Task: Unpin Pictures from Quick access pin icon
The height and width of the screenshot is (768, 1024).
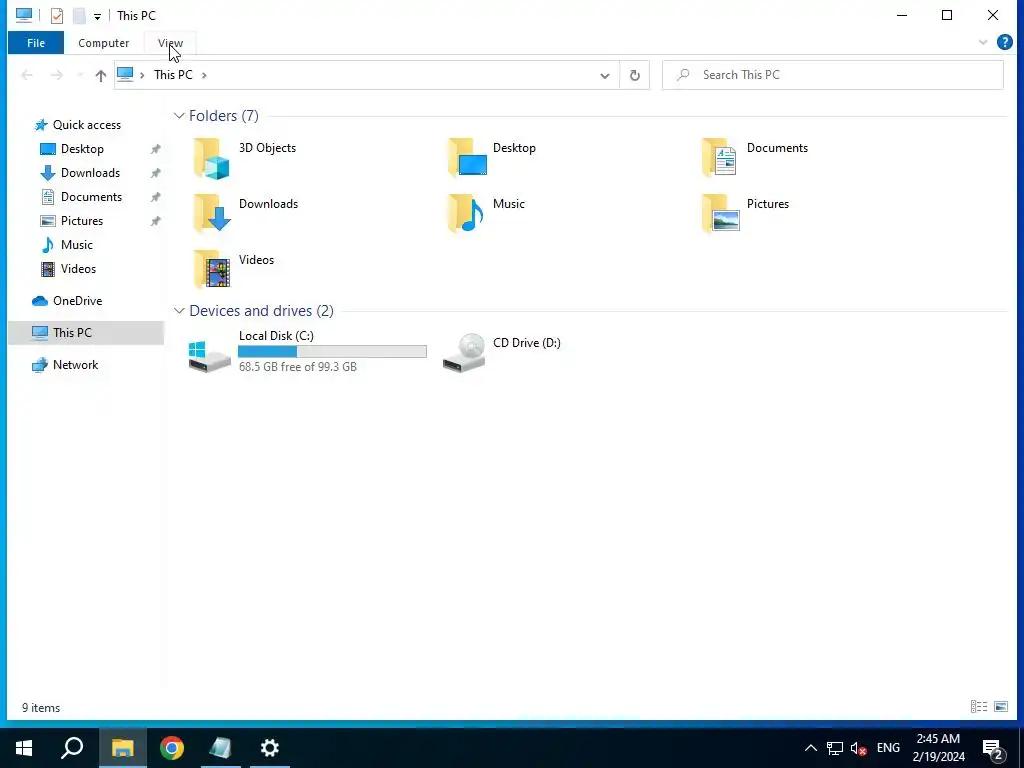Action: (155, 221)
